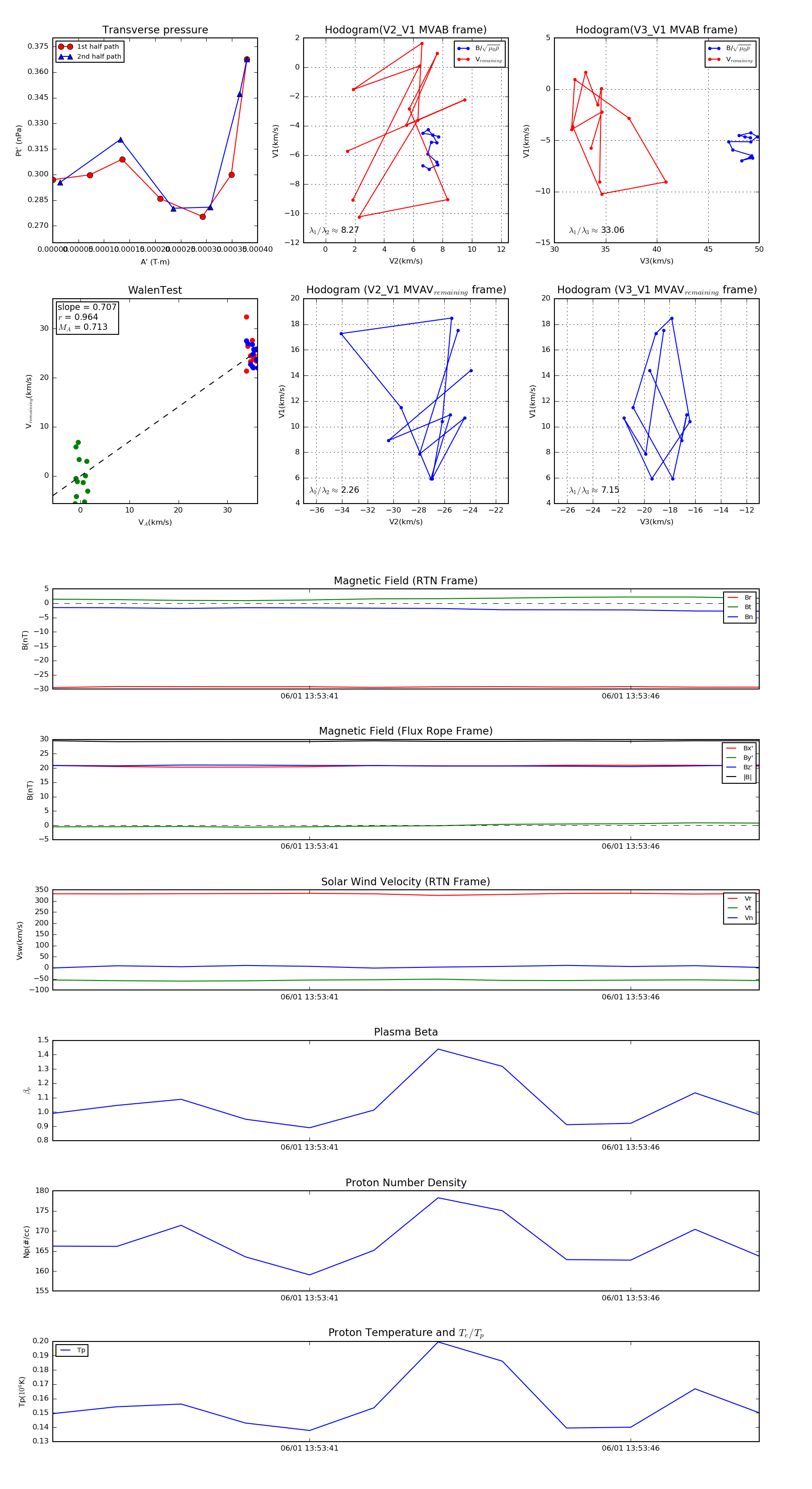Click the 'Magnetic Field (Flux Rope Frame)' title
Image resolution: width=812 pixels, height=1489 pixels.
coord(406,731)
